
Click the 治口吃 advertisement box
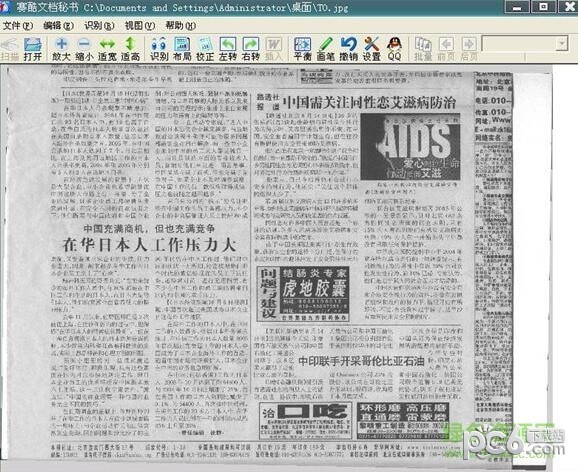click(x=305, y=421)
